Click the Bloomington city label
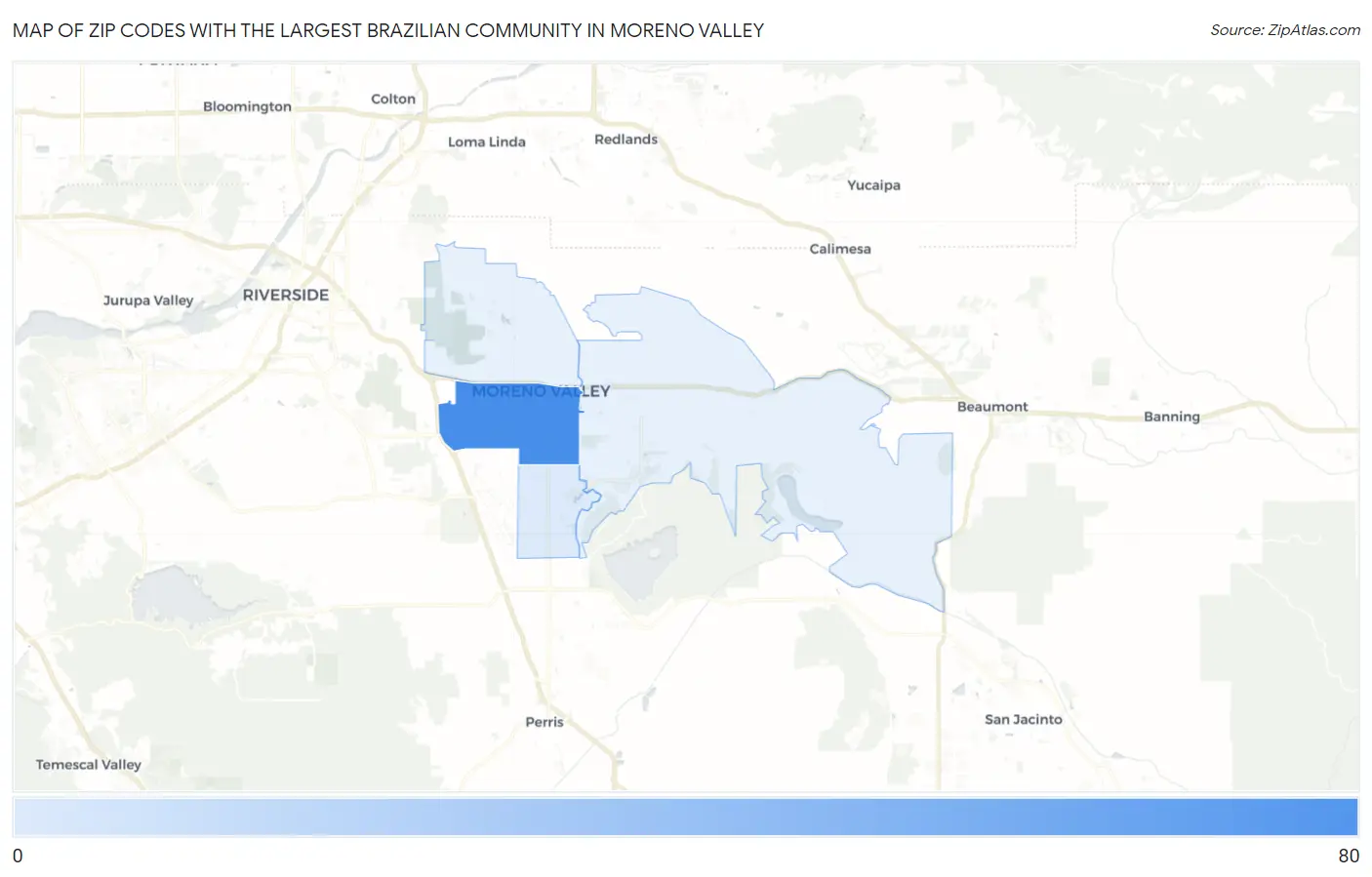 tap(247, 106)
